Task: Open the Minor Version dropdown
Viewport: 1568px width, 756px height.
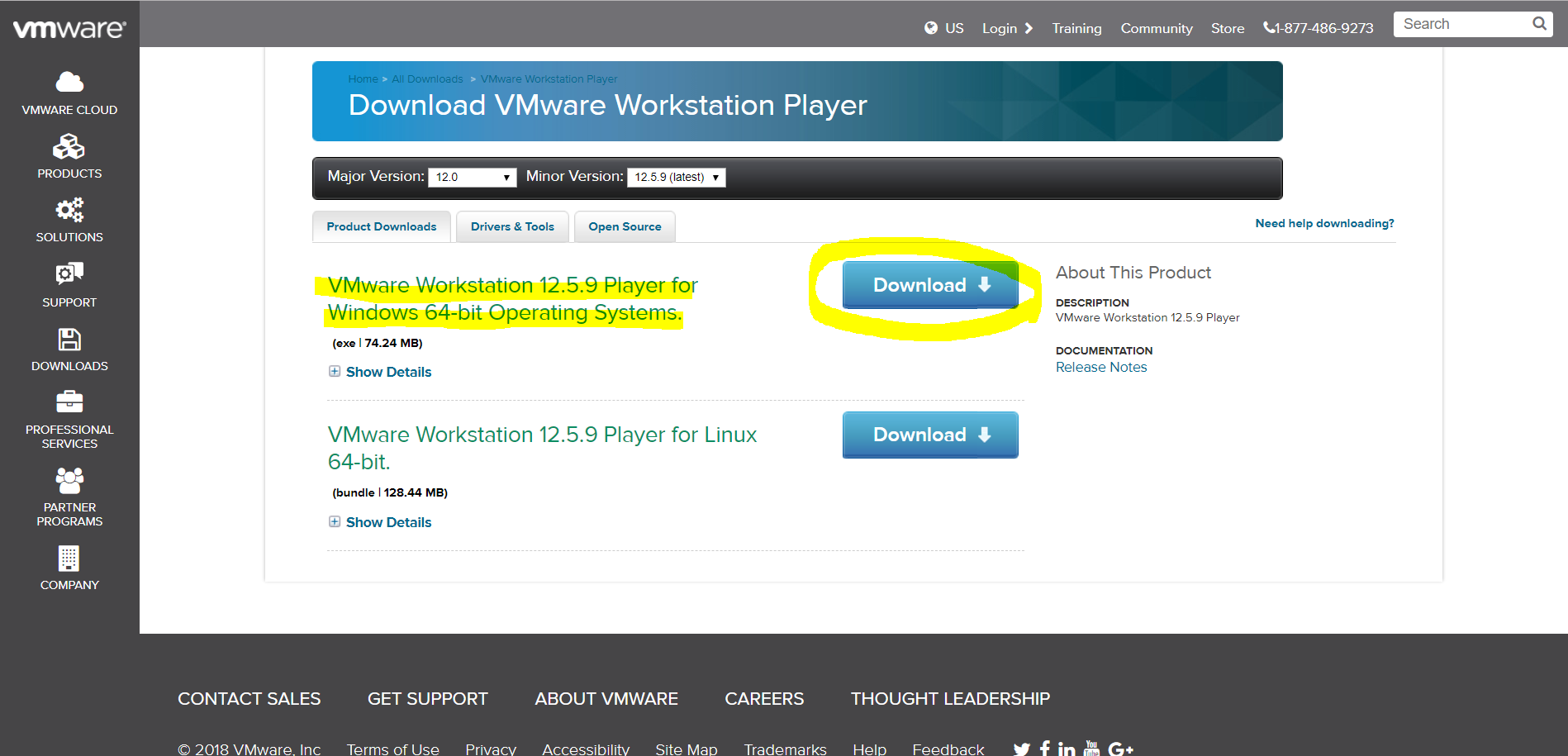Action: [677, 177]
